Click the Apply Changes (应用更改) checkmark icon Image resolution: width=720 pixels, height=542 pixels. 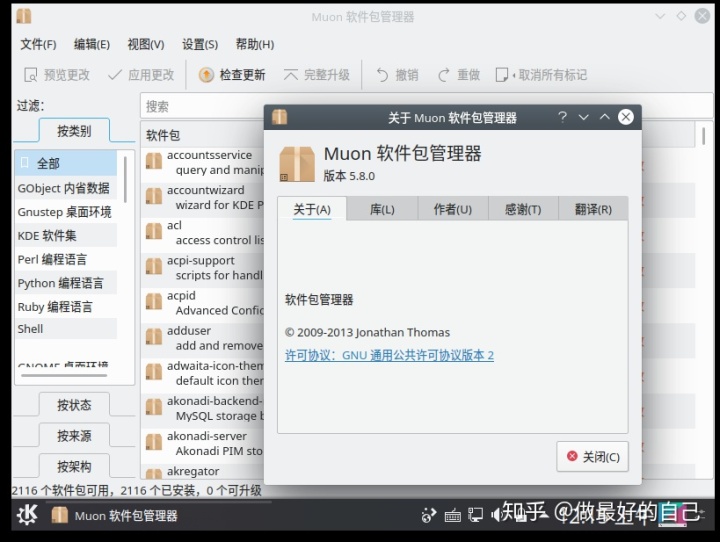tap(115, 74)
